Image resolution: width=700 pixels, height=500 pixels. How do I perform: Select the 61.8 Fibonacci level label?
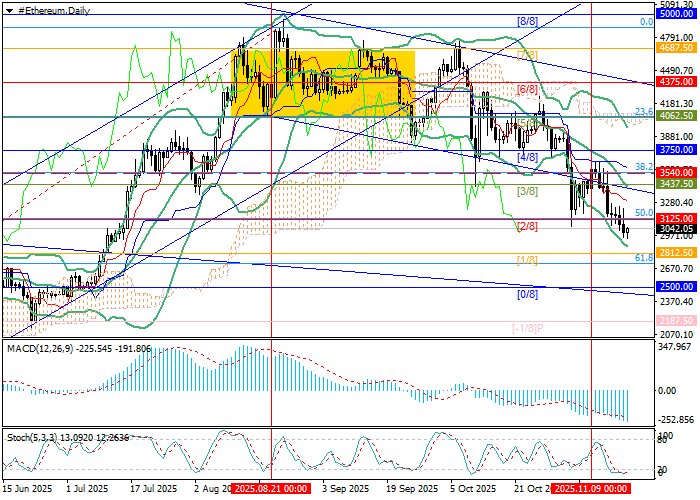(645, 257)
